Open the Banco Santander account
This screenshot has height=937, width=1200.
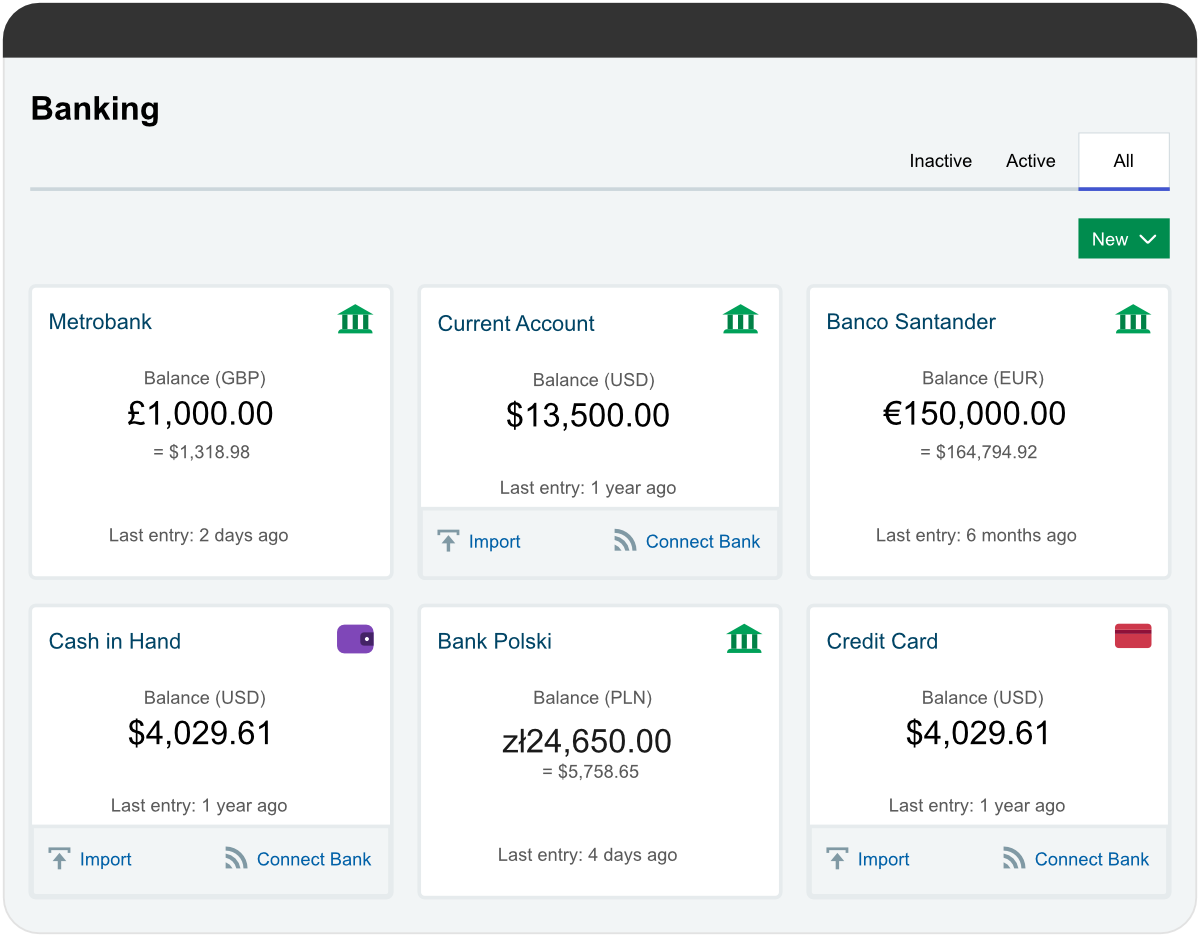click(x=911, y=322)
